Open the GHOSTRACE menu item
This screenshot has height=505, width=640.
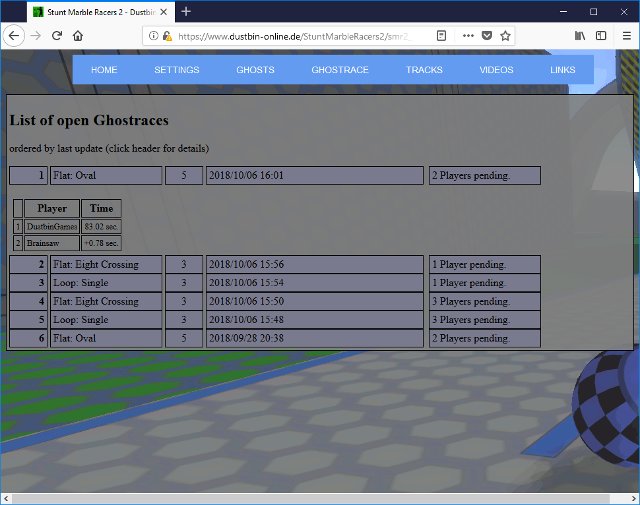point(340,70)
